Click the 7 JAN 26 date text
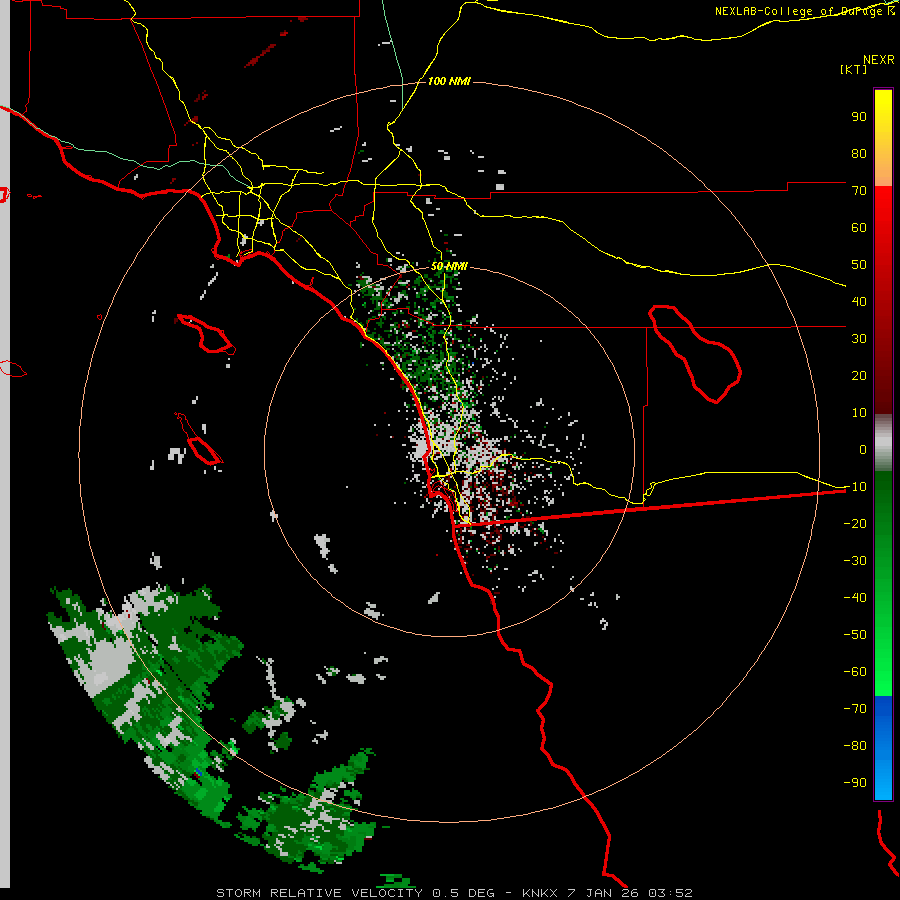Viewport: 900px width, 900px height. click(603, 893)
